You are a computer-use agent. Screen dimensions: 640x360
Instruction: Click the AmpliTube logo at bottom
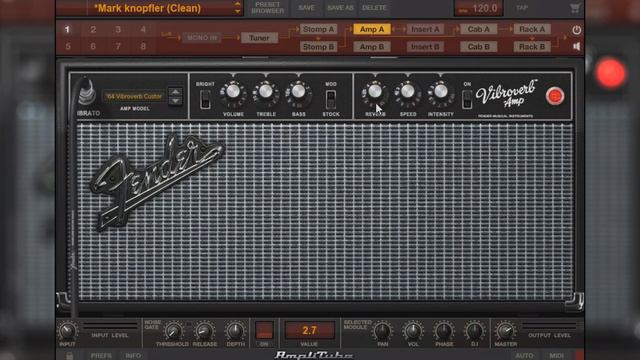[x=313, y=355]
